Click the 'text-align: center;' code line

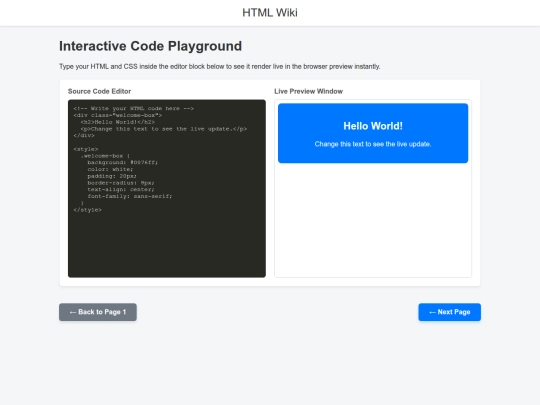[121, 189]
